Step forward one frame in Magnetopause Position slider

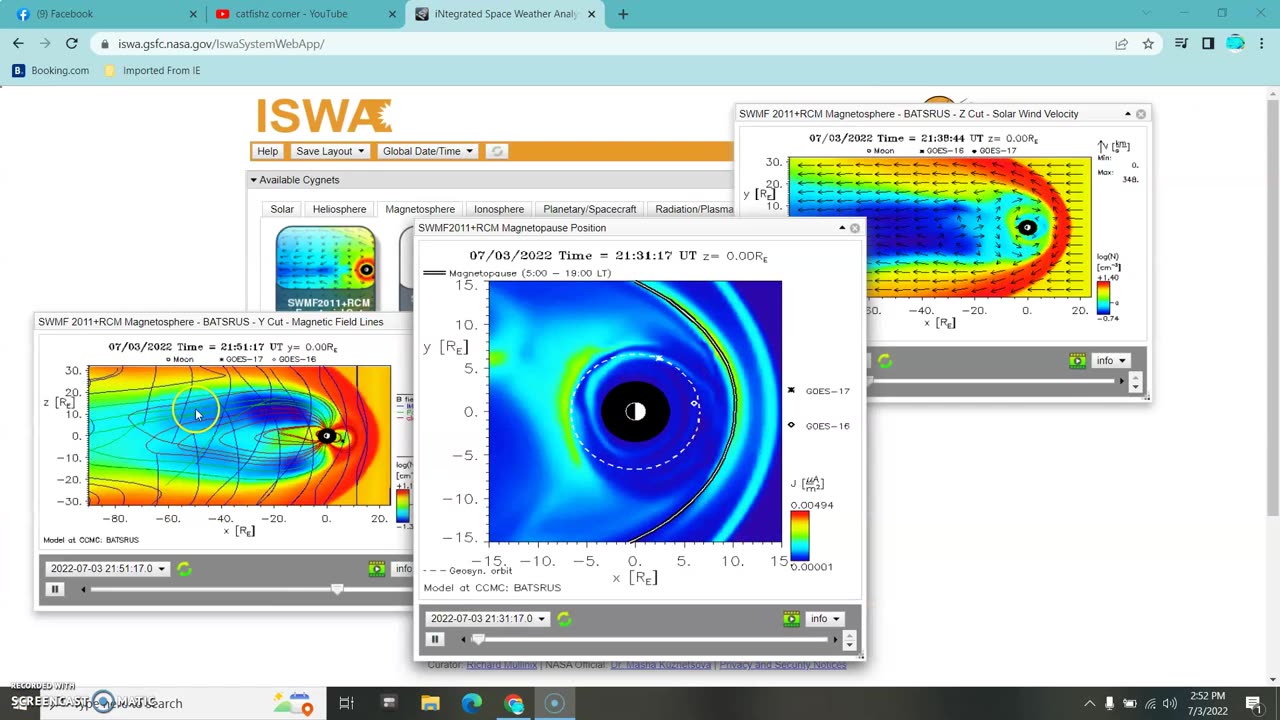tap(834, 639)
